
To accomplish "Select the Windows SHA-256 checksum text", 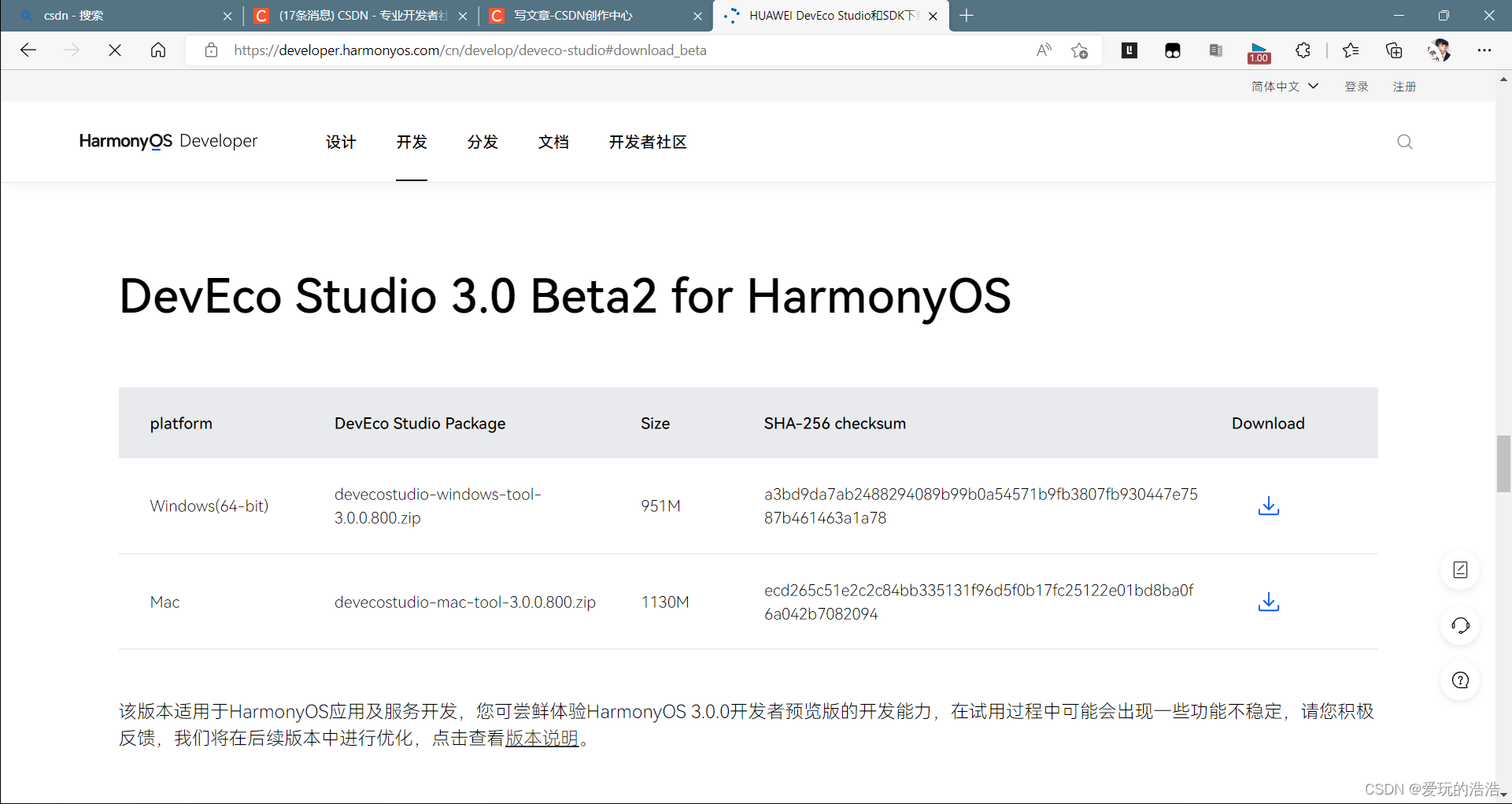I will pyautogui.click(x=981, y=506).
